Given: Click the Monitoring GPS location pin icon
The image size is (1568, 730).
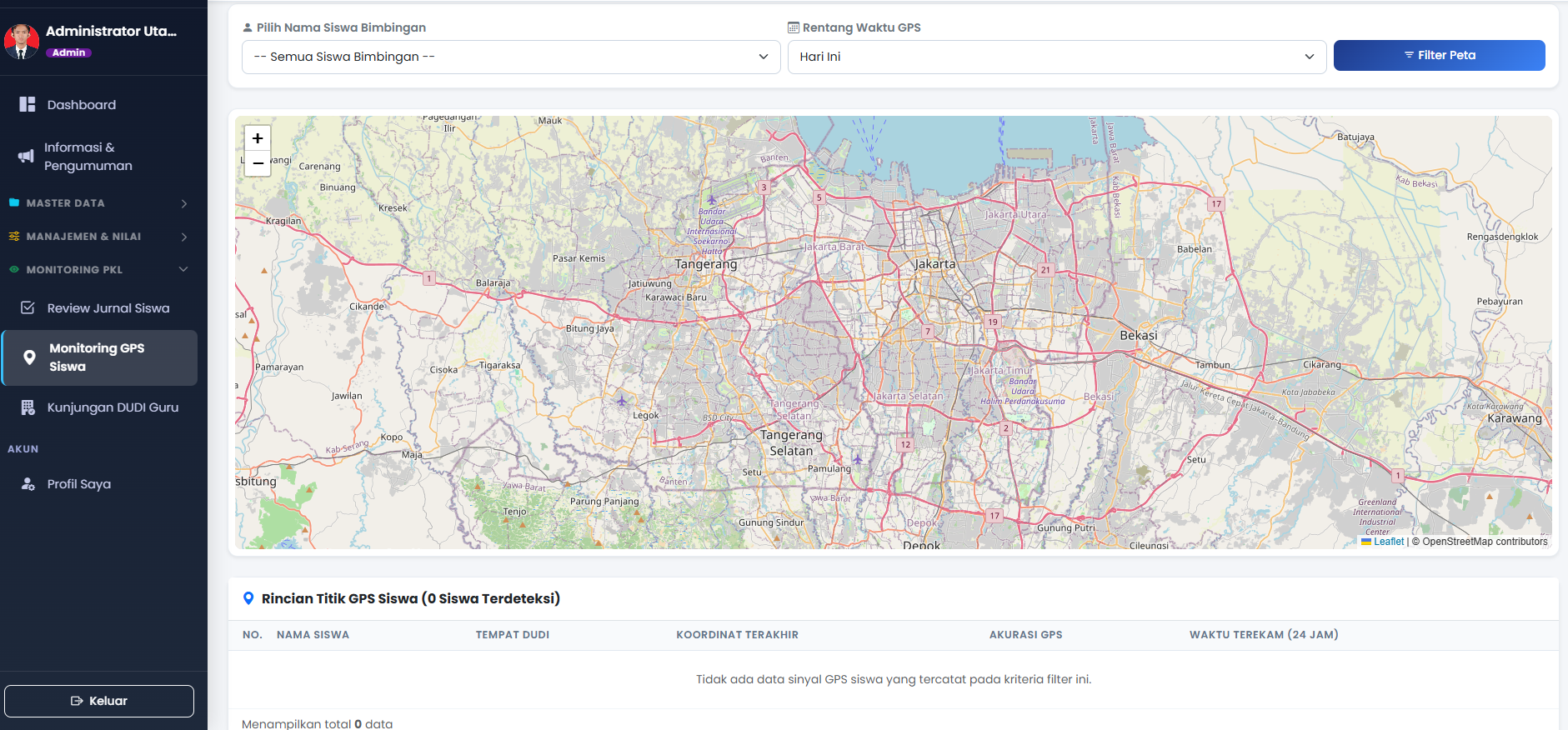Looking at the screenshot, I should (x=29, y=357).
